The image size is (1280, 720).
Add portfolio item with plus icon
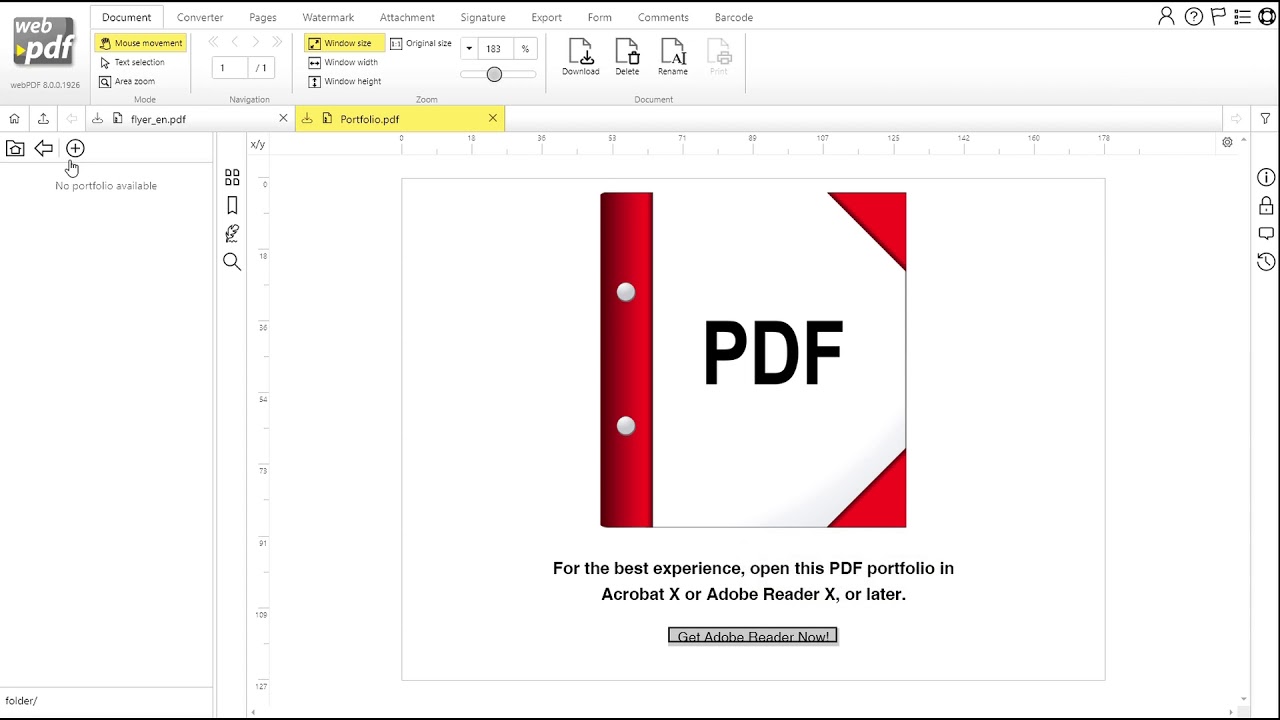point(75,148)
